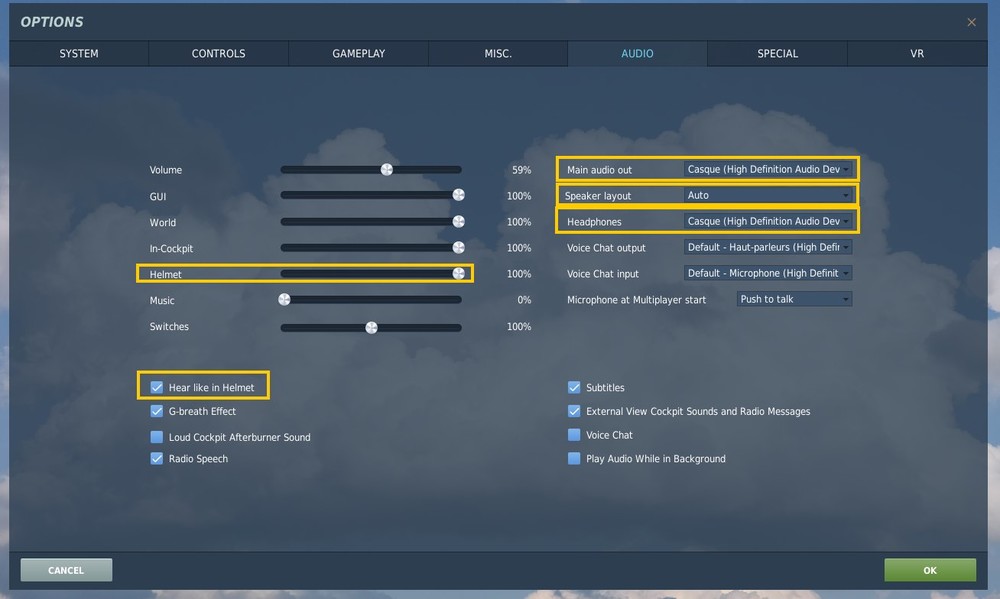Screen dimensions: 1000x599
Task: Disable Radio Speech
Action: [156, 458]
